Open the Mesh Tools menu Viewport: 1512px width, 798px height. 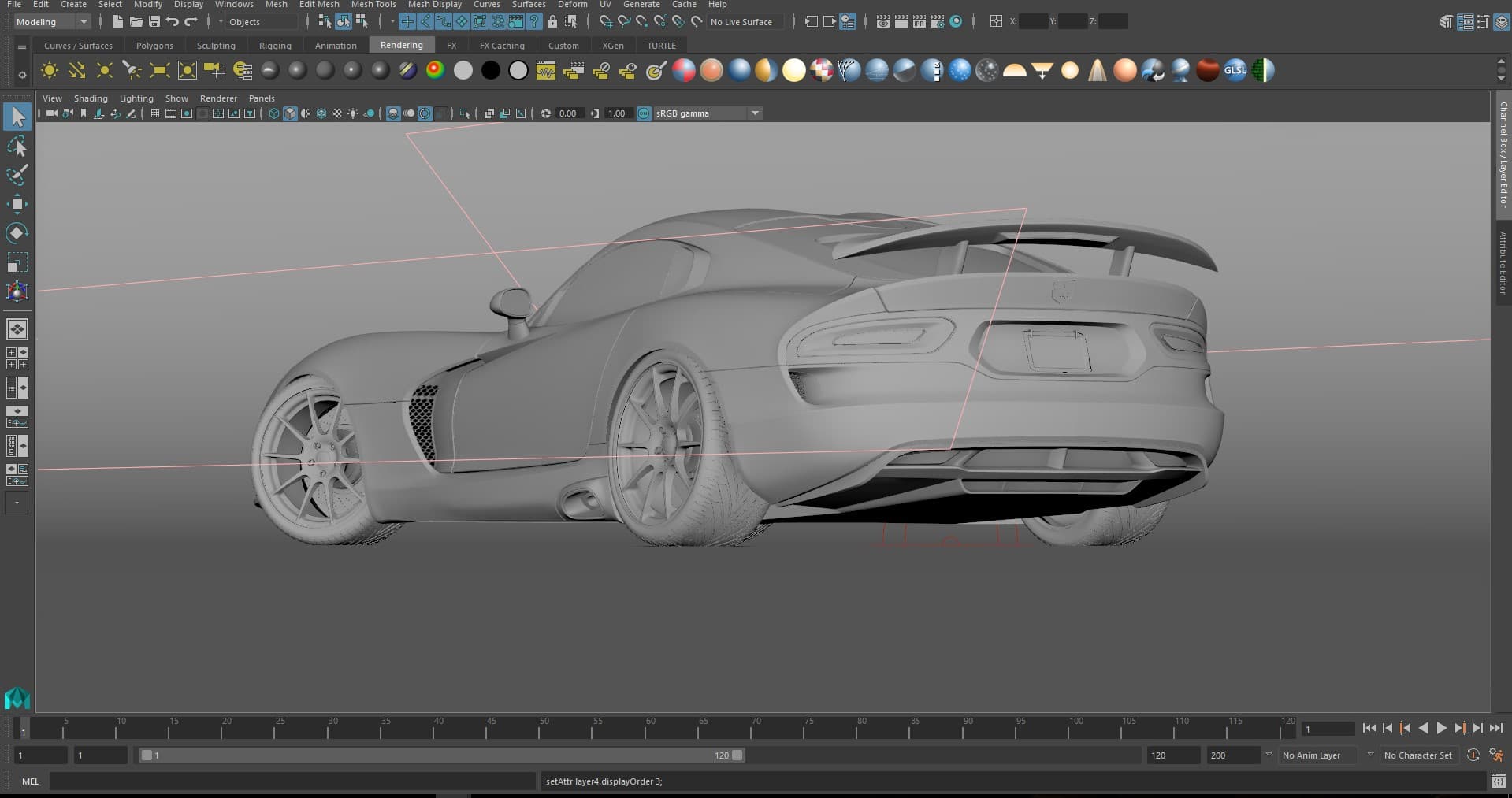point(373,5)
